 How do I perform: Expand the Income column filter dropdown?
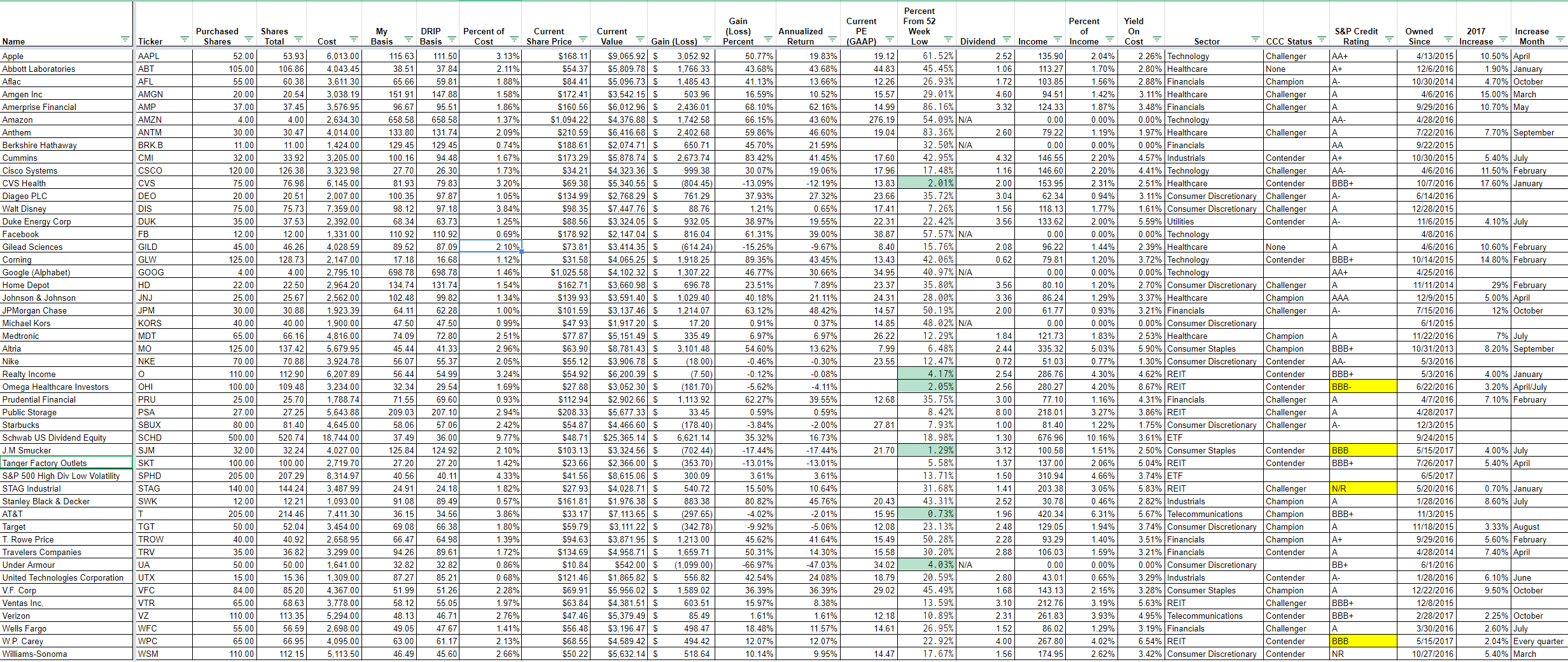[1058, 39]
